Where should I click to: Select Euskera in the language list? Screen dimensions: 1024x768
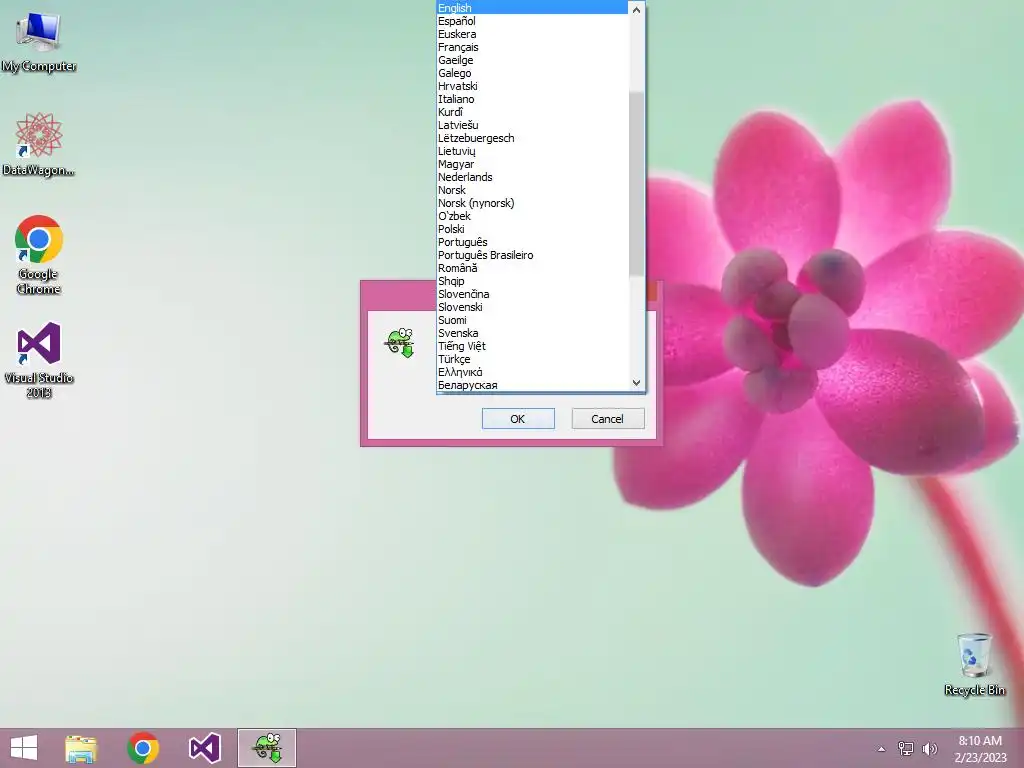tap(532, 34)
